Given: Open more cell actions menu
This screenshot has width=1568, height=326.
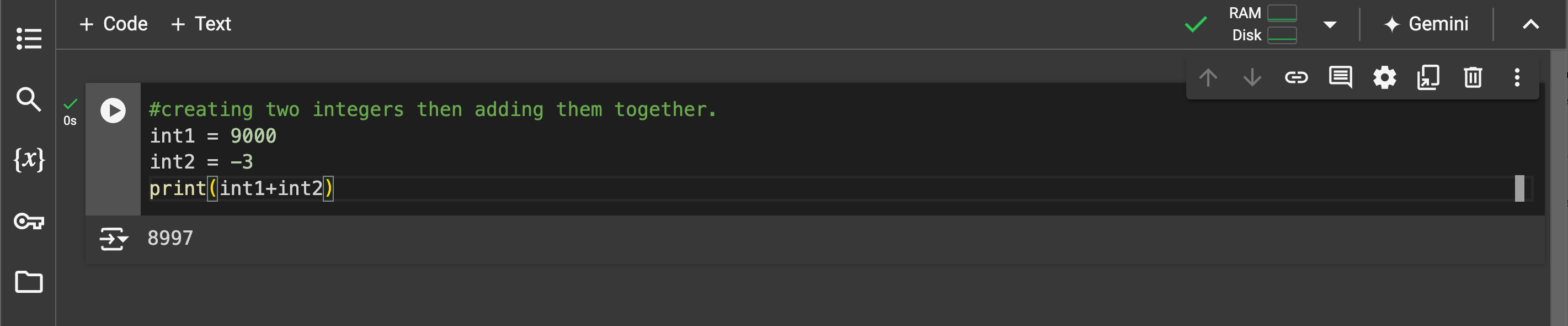Looking at the screenshot, I should (x=1517, y=77).
